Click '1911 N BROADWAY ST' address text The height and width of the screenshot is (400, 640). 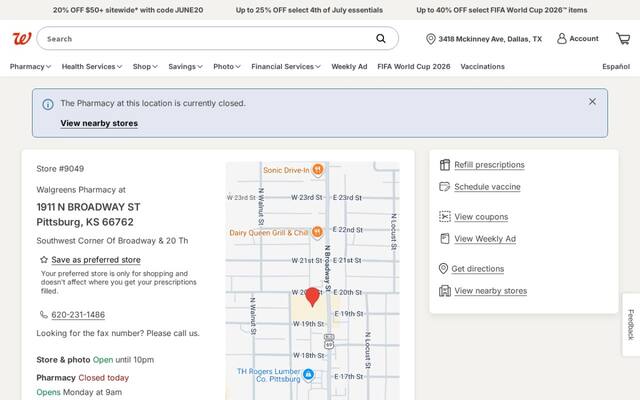click(x=88, y=207)
